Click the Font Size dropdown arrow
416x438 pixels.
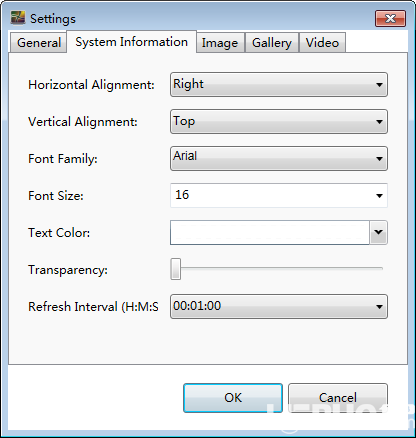pyautogui.click(x=379, y=196)
